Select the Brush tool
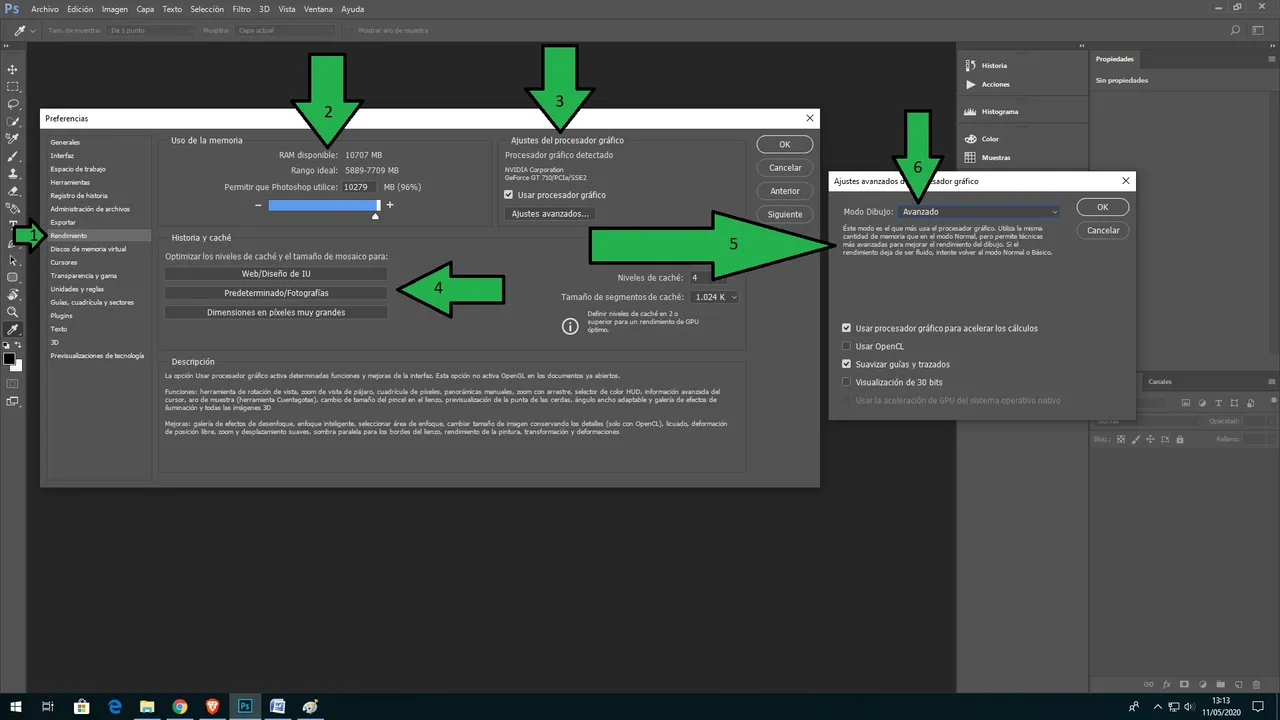This screenshot has height=720, width=1280. click(13, 156)
